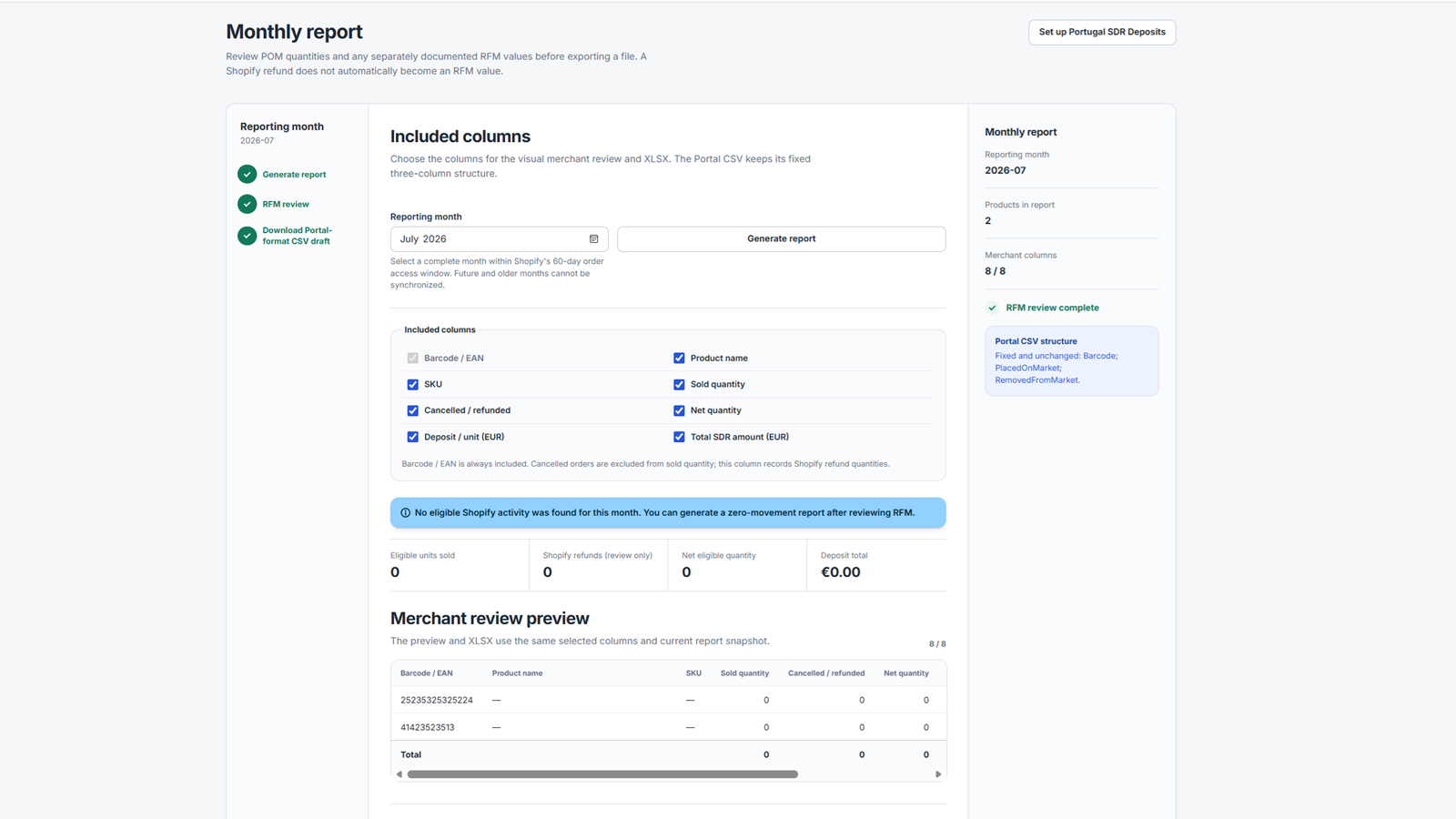
Task: Click the Merchant review preview heading
Action: point(490,618)
